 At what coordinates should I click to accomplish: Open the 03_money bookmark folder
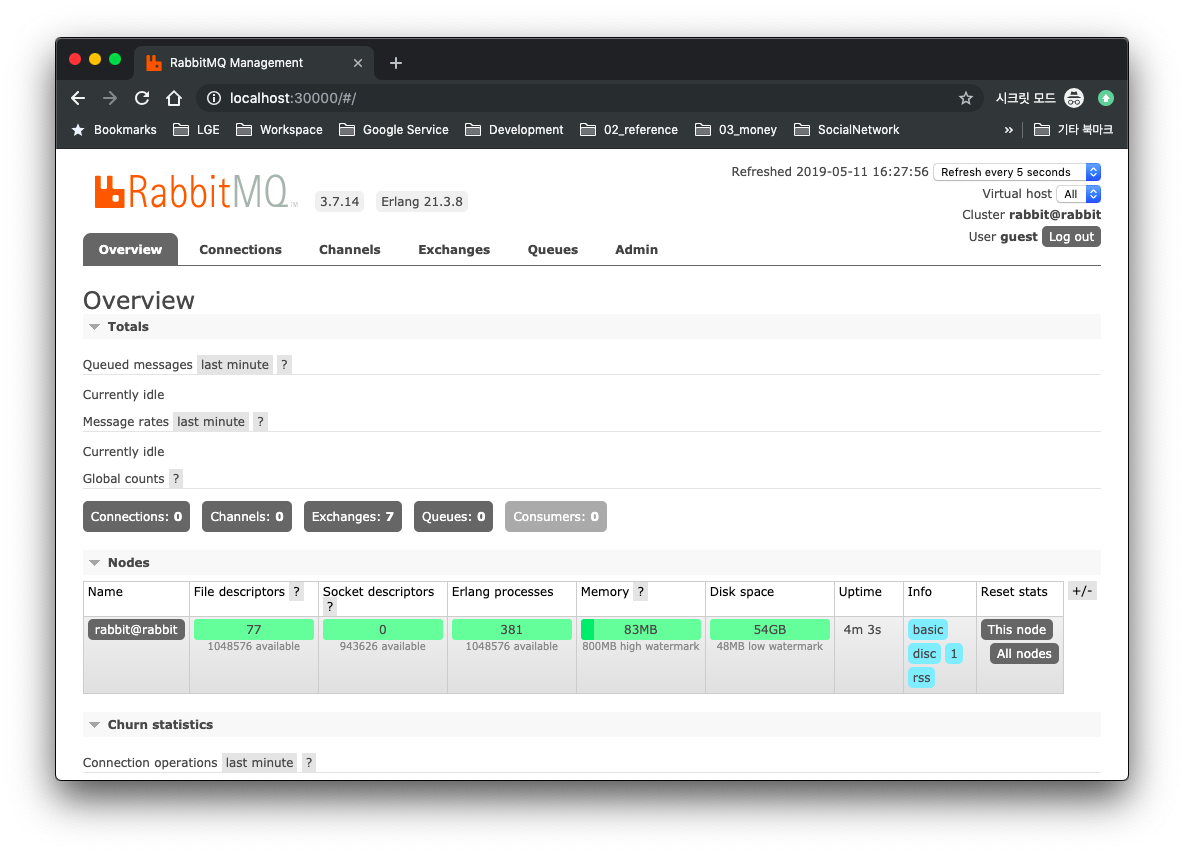point(735,130)
